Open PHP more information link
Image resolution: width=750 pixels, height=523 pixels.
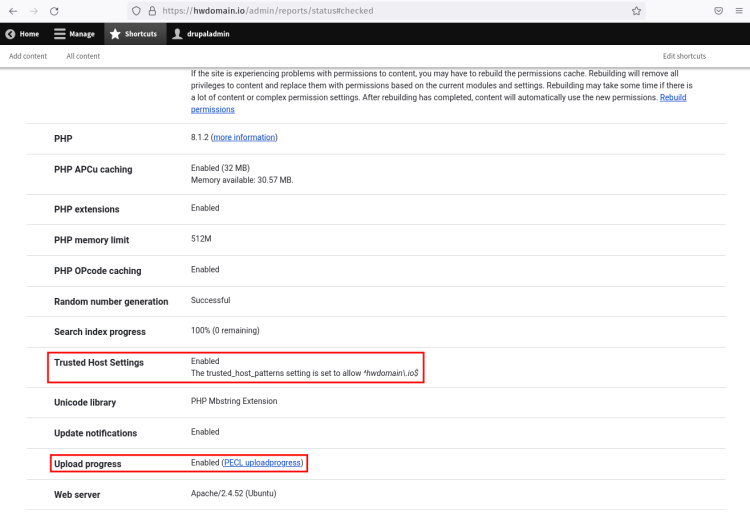point(244,137)
